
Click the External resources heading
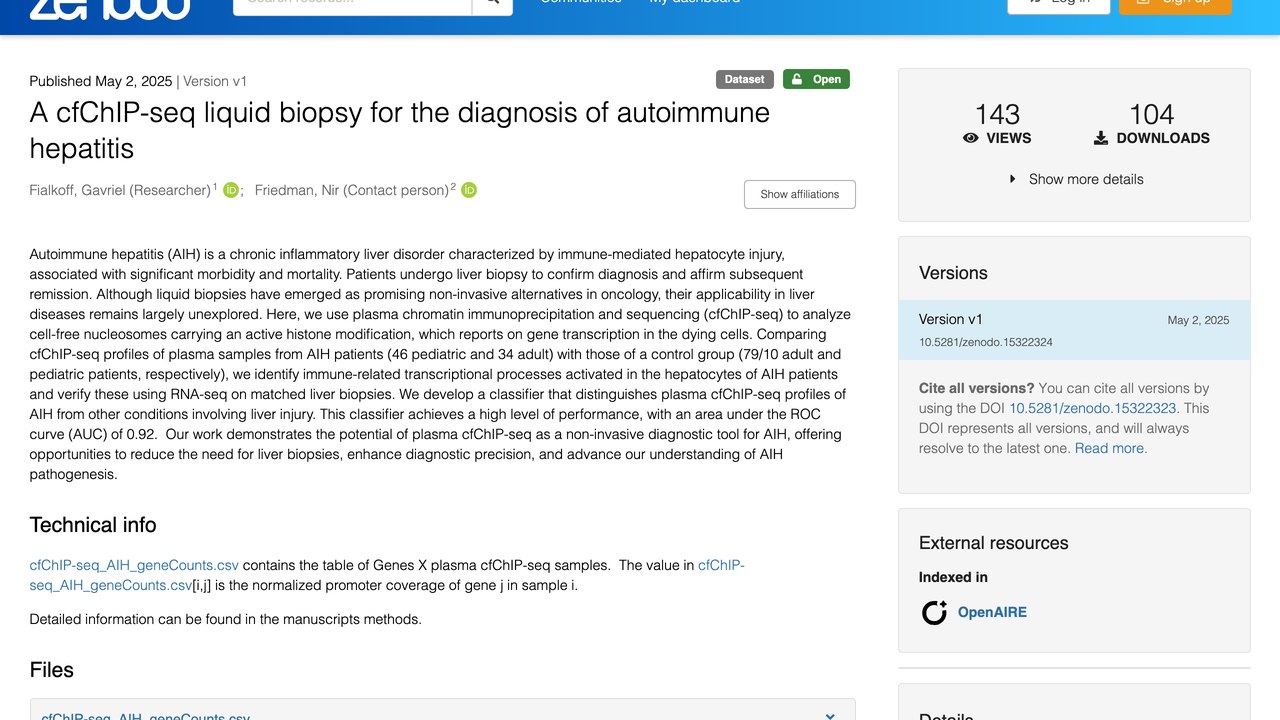(x=993, y=543)
